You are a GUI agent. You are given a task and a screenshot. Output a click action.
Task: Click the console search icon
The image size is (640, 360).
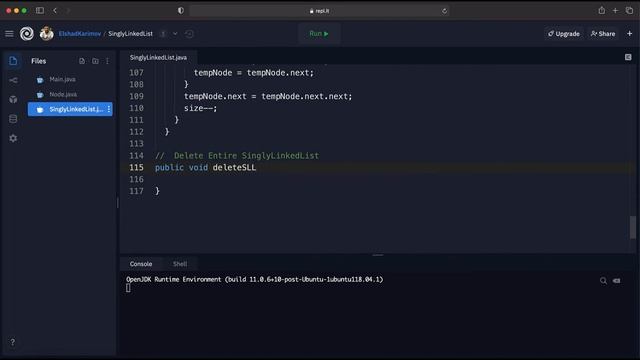pos(603,281)
